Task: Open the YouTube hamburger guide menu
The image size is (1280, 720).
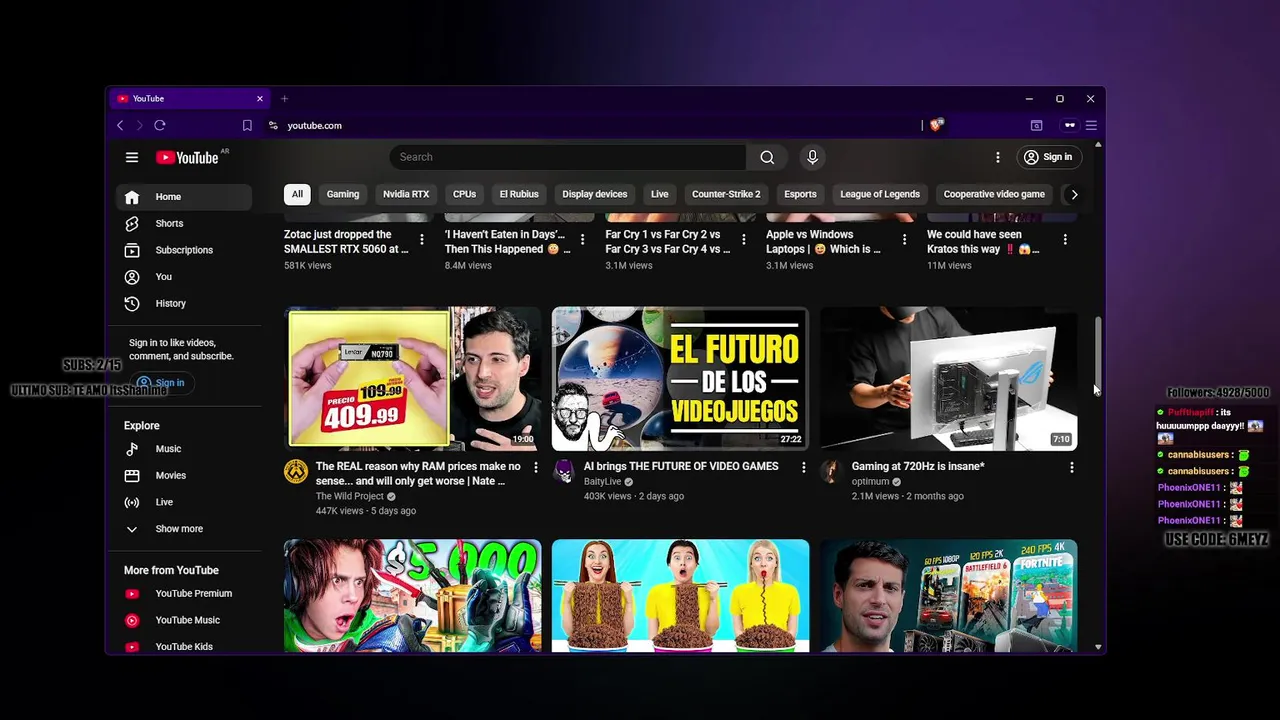Action: point(131,157)
